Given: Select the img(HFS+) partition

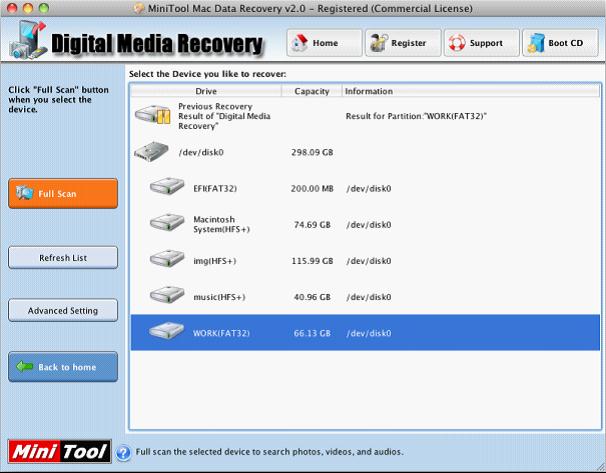Looking at the screenshot, I should point(214,261).
